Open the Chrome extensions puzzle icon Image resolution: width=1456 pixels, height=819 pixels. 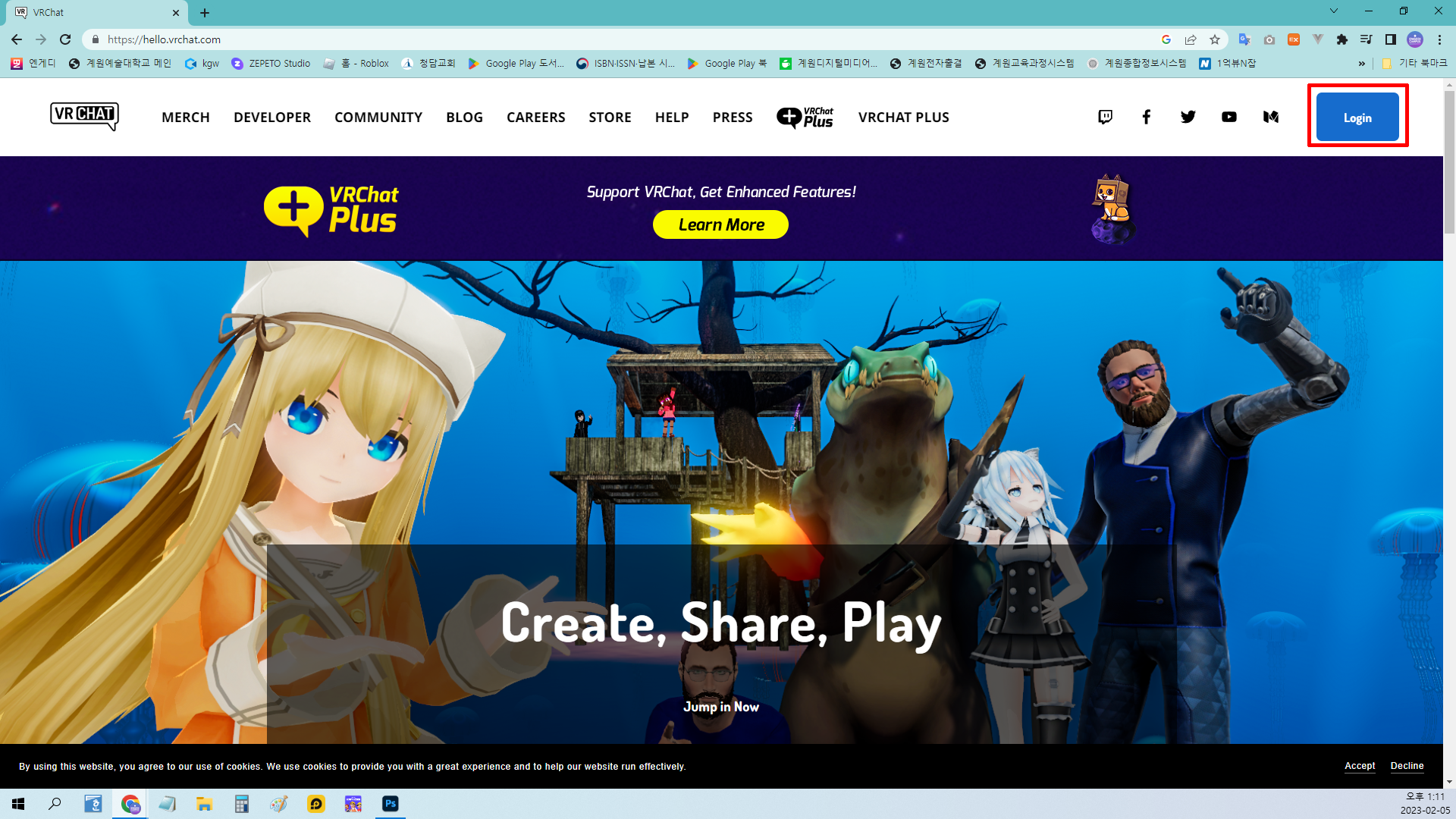pos(1342,39)
